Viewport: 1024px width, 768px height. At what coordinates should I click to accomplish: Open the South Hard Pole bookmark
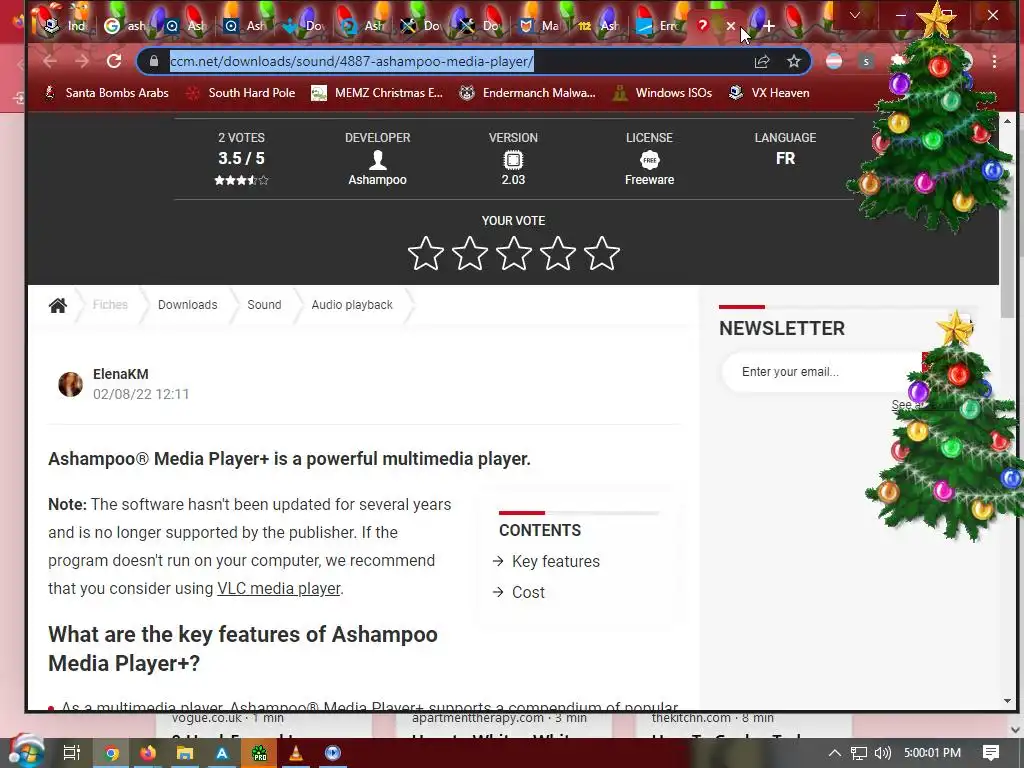(241, 93)
